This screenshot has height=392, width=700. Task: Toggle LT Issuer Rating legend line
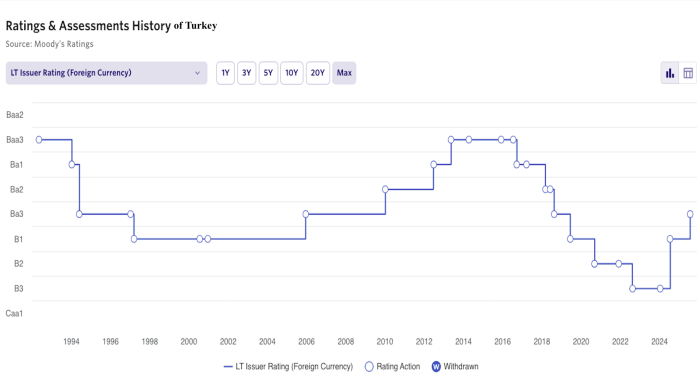tap(228, 367)
